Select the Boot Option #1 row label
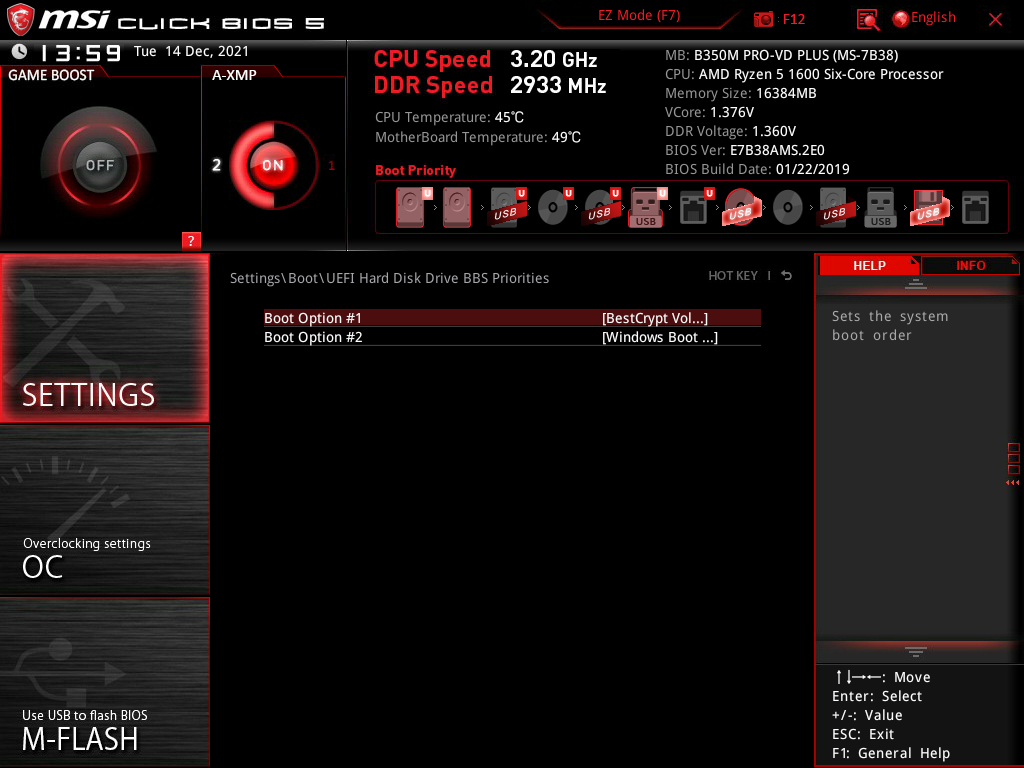1024x768 pixels. click(x=313, y=318)
